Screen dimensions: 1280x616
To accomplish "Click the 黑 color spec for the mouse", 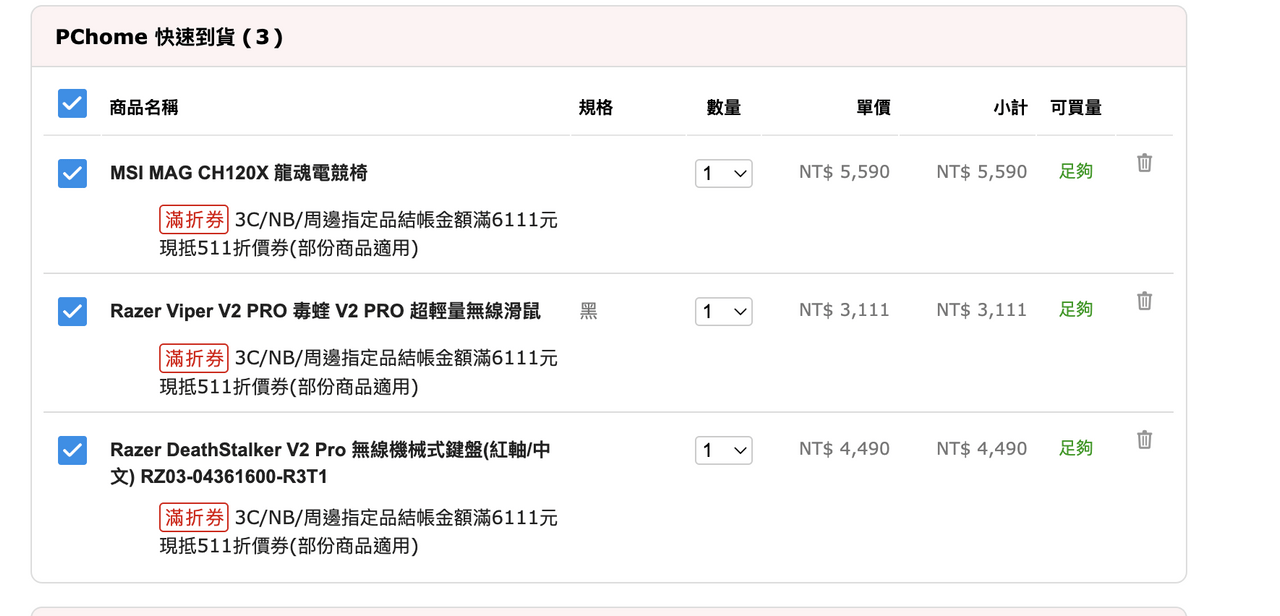I will [588, 311].
